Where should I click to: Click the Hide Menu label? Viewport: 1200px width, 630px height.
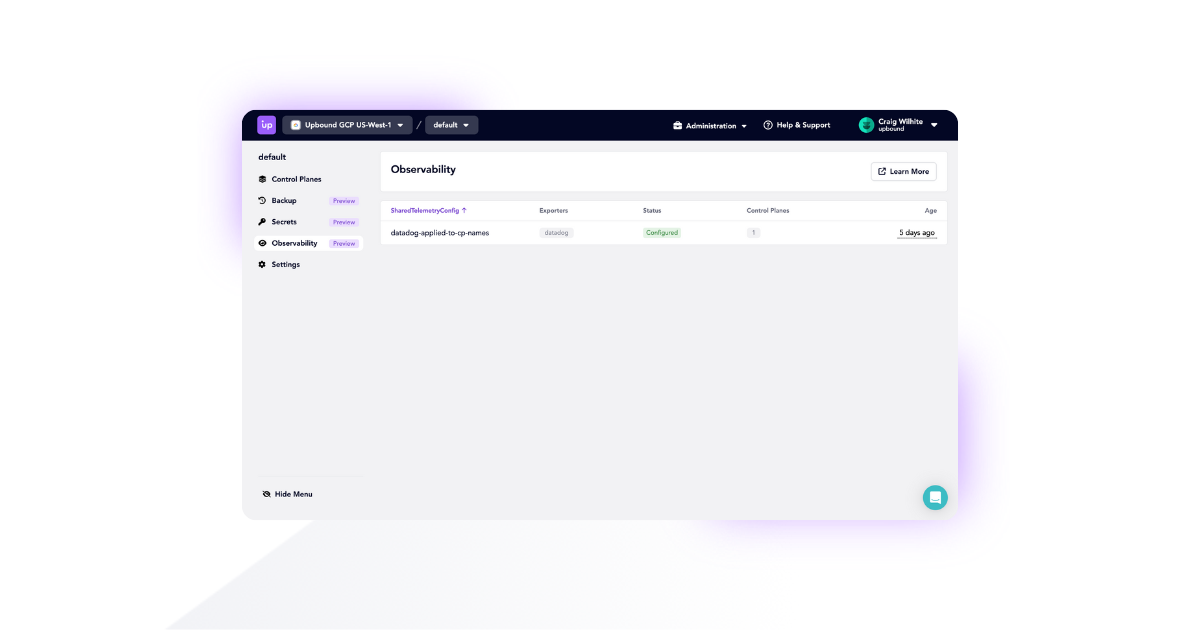[293, 494]
